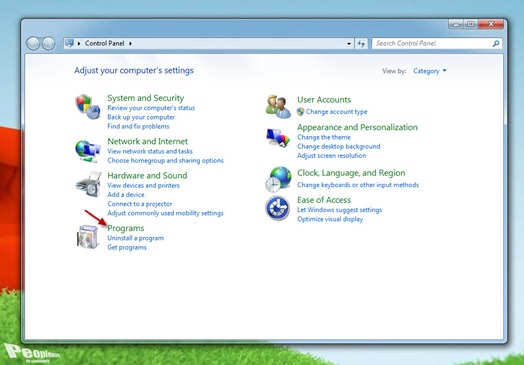Open the recent pages dropdown near nav buttons
Screen dimensions: 524x365
click(x=59, y=44)
